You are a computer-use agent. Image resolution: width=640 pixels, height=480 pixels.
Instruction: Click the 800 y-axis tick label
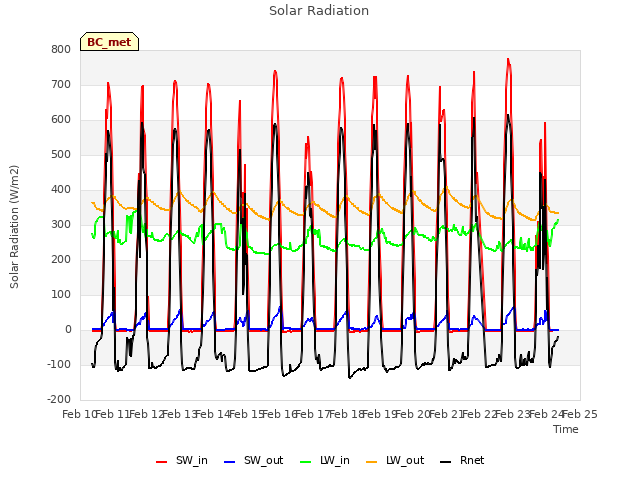61,50
